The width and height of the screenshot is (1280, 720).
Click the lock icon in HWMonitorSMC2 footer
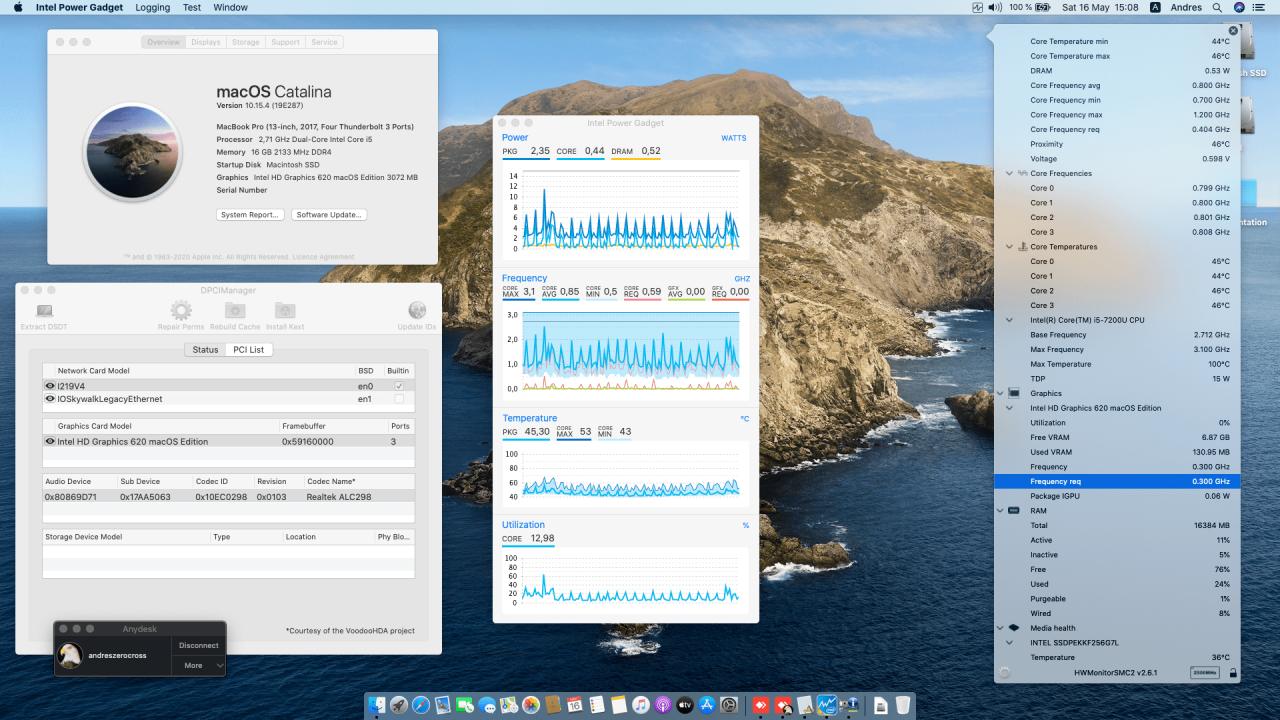1233,673
